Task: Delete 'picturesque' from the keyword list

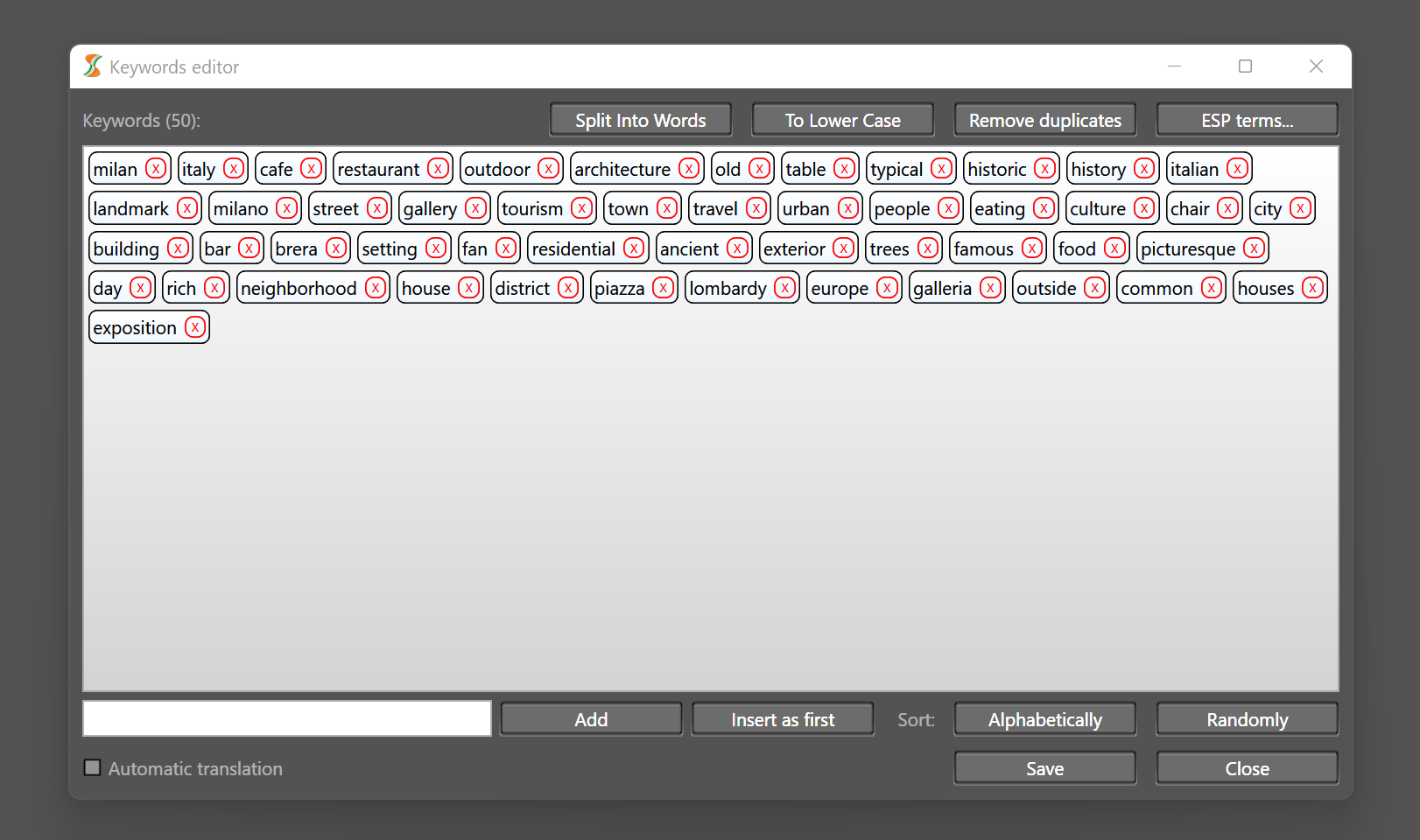Action: coord(1251,248)
